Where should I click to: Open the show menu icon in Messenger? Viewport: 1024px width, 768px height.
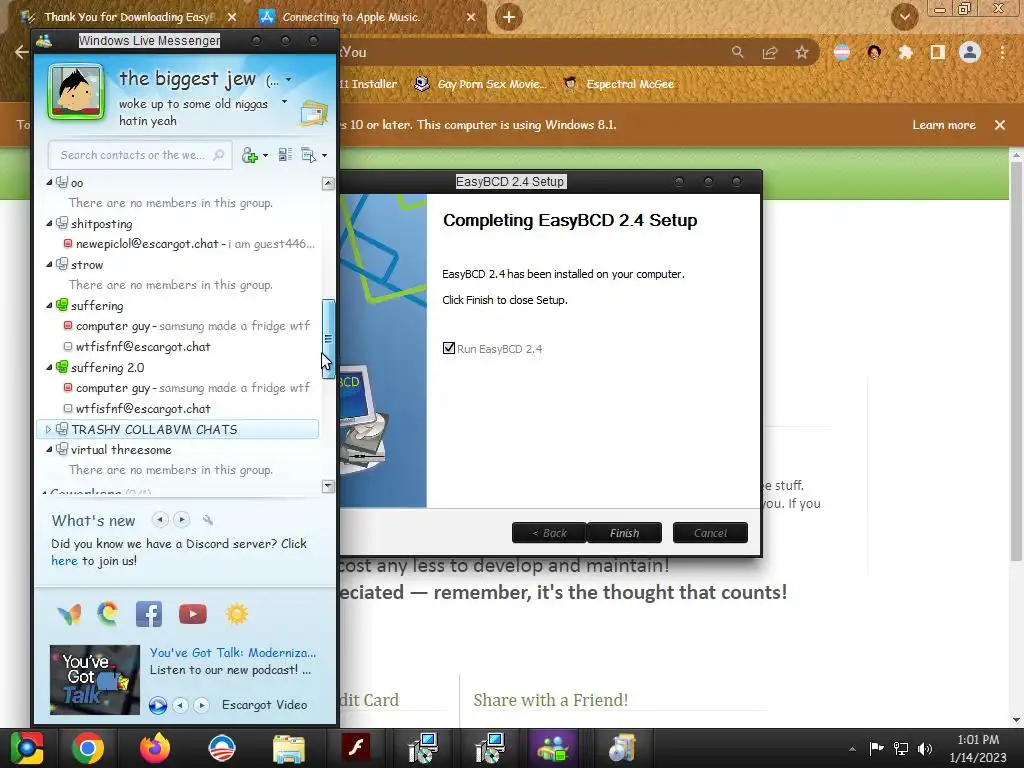(308, 155)
